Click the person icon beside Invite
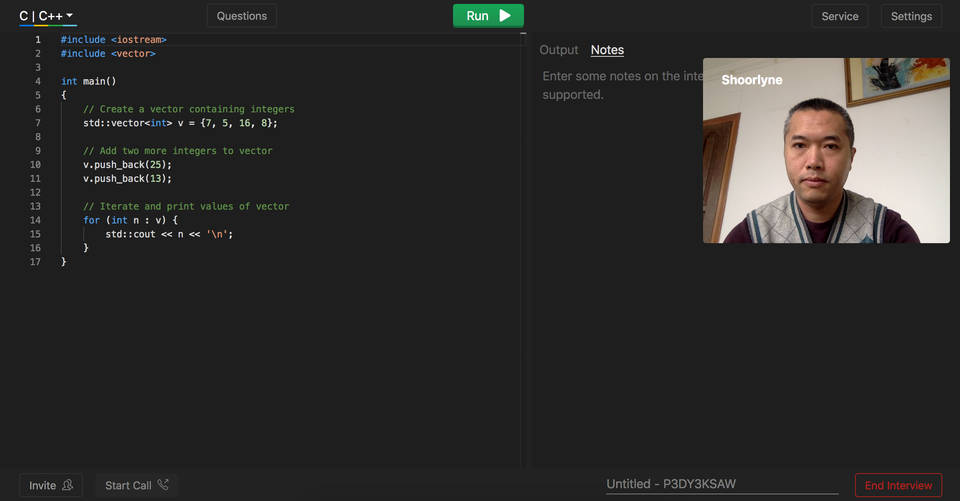The width and height of the screenshot is (960, 501). [68, 485]
